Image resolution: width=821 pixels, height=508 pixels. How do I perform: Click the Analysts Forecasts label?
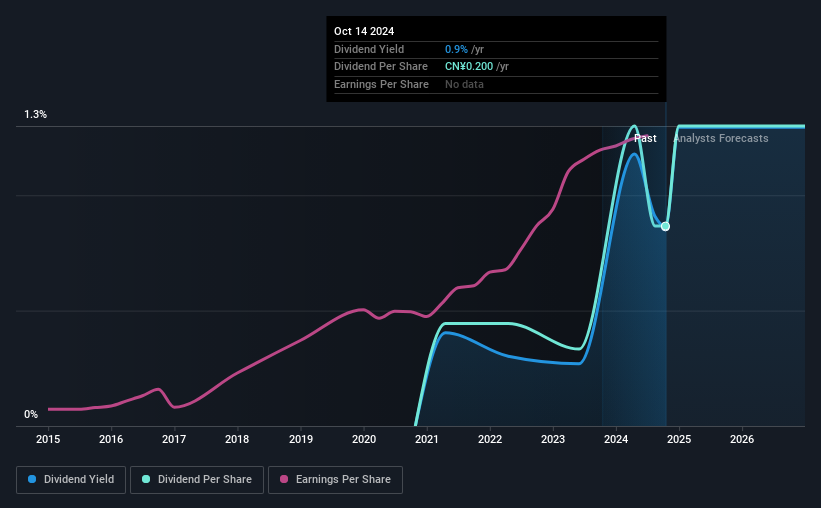721,138
